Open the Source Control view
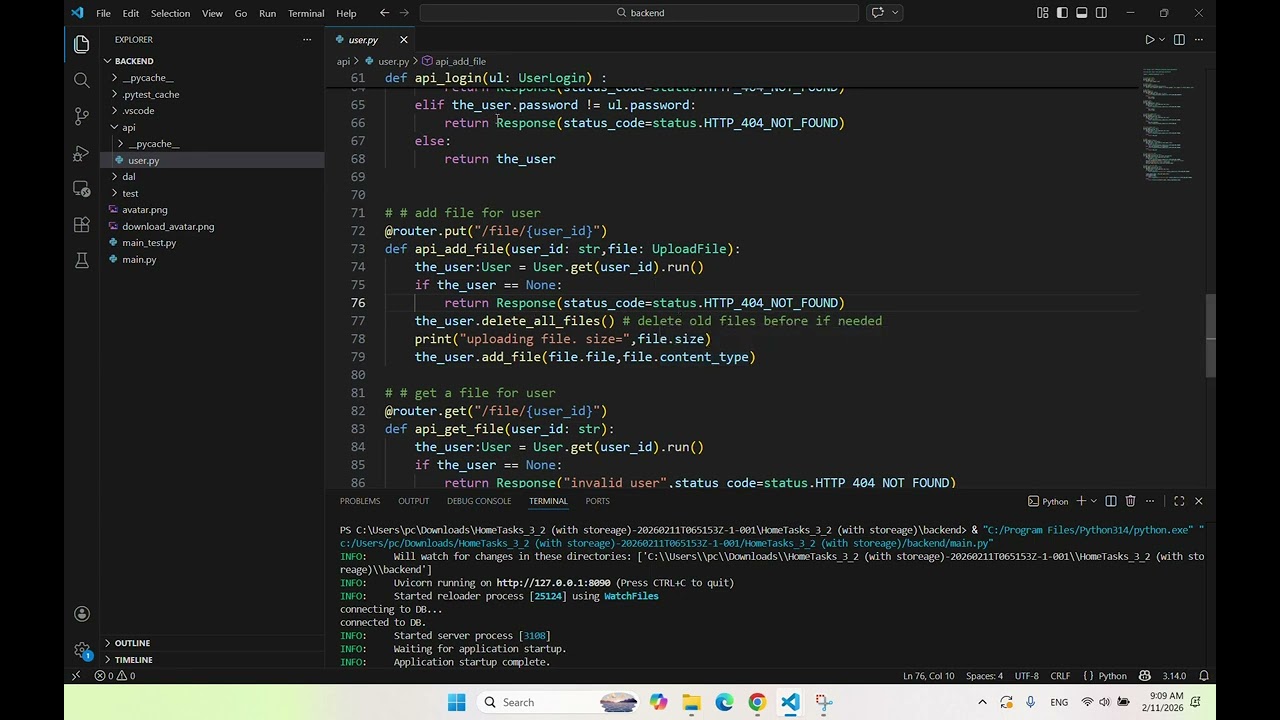Viewport: 1280px width, 720px height. point(82,116)
